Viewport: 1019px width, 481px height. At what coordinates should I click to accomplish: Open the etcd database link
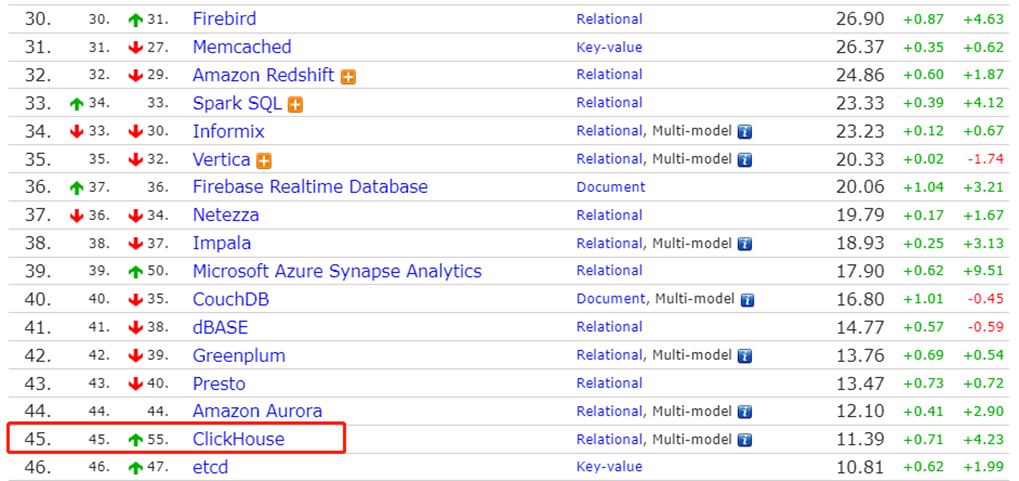click(211, 467)
